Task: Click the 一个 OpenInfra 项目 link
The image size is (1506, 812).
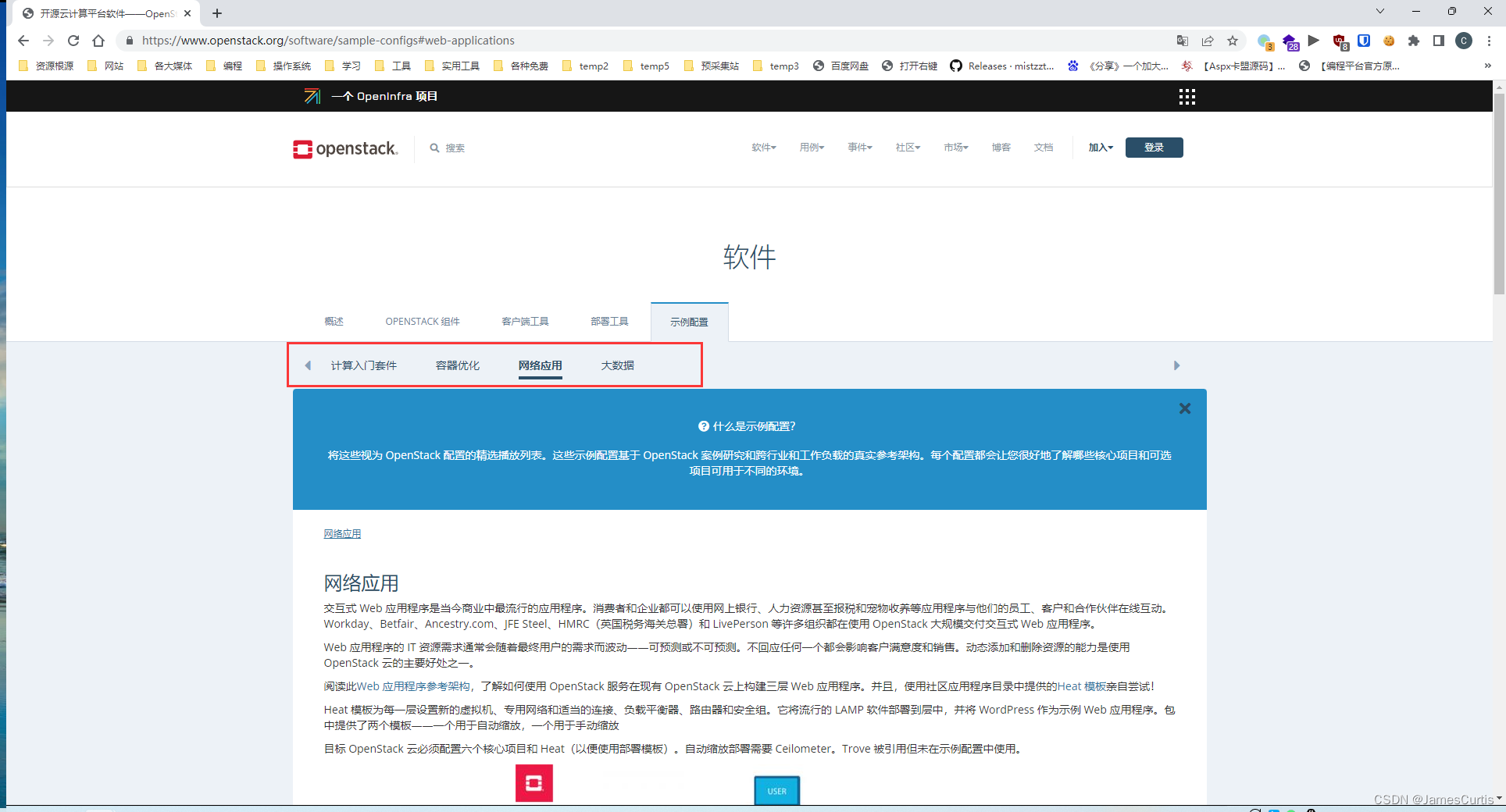Action: 371,96
